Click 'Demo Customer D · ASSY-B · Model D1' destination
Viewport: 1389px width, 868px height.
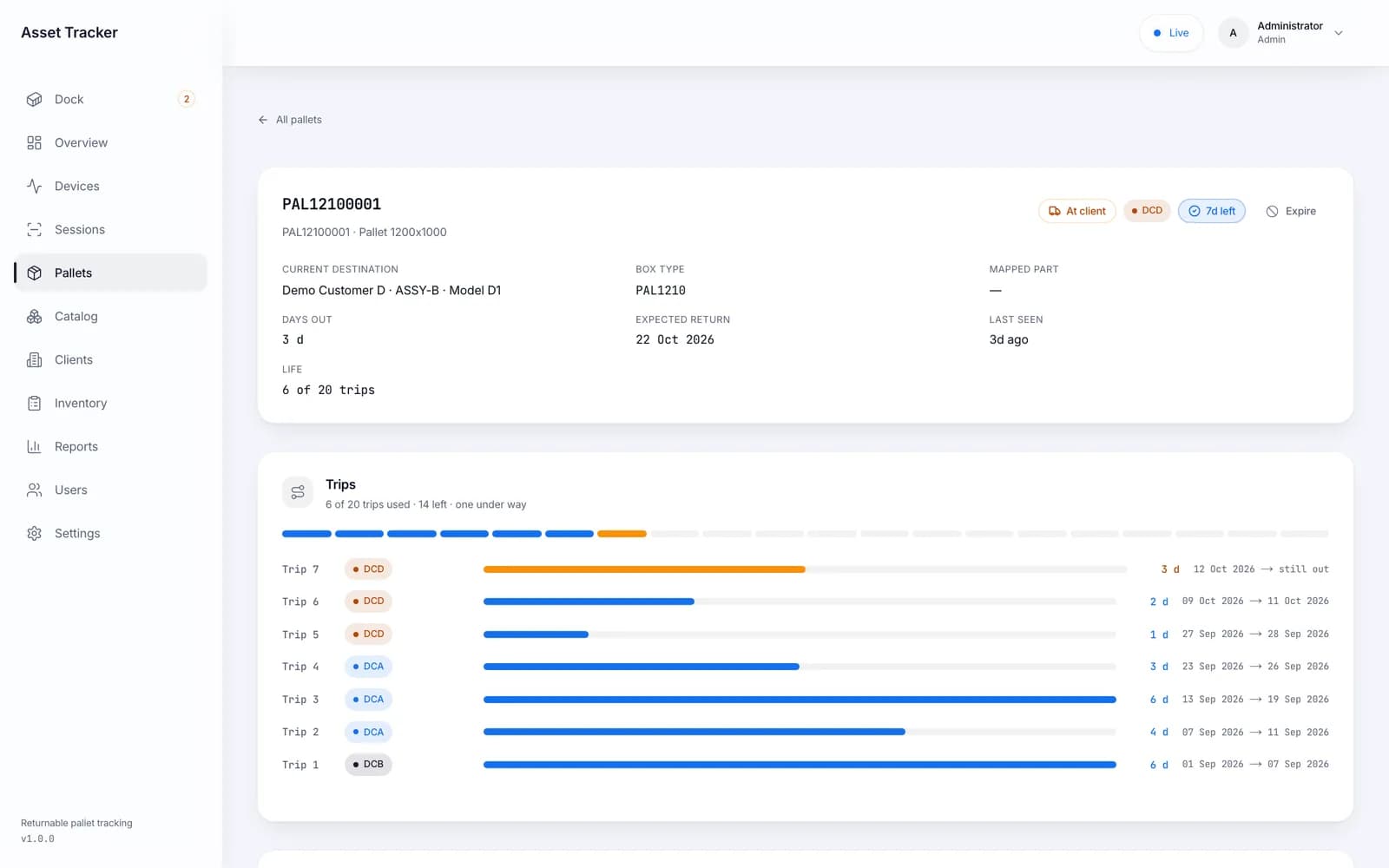point(392,290)
